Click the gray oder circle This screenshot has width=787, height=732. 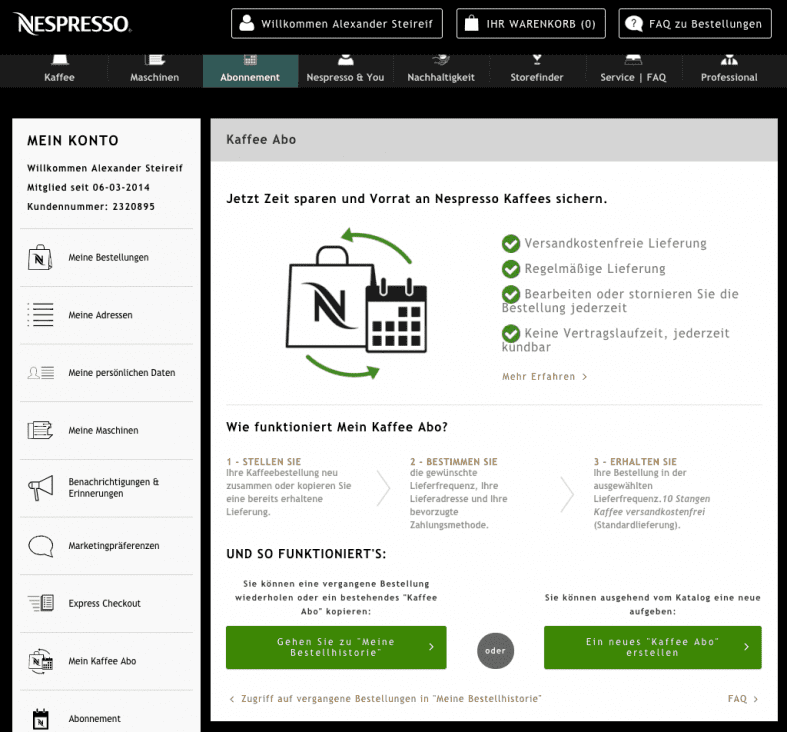495,651
